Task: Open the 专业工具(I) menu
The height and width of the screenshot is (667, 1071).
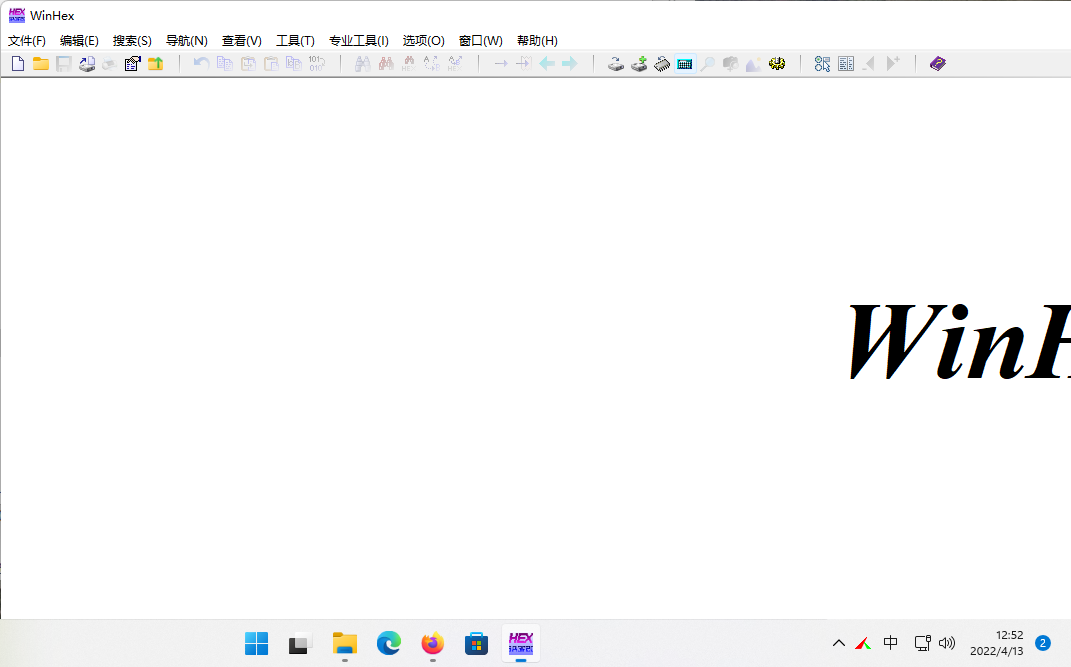Action: click(359, 41)
